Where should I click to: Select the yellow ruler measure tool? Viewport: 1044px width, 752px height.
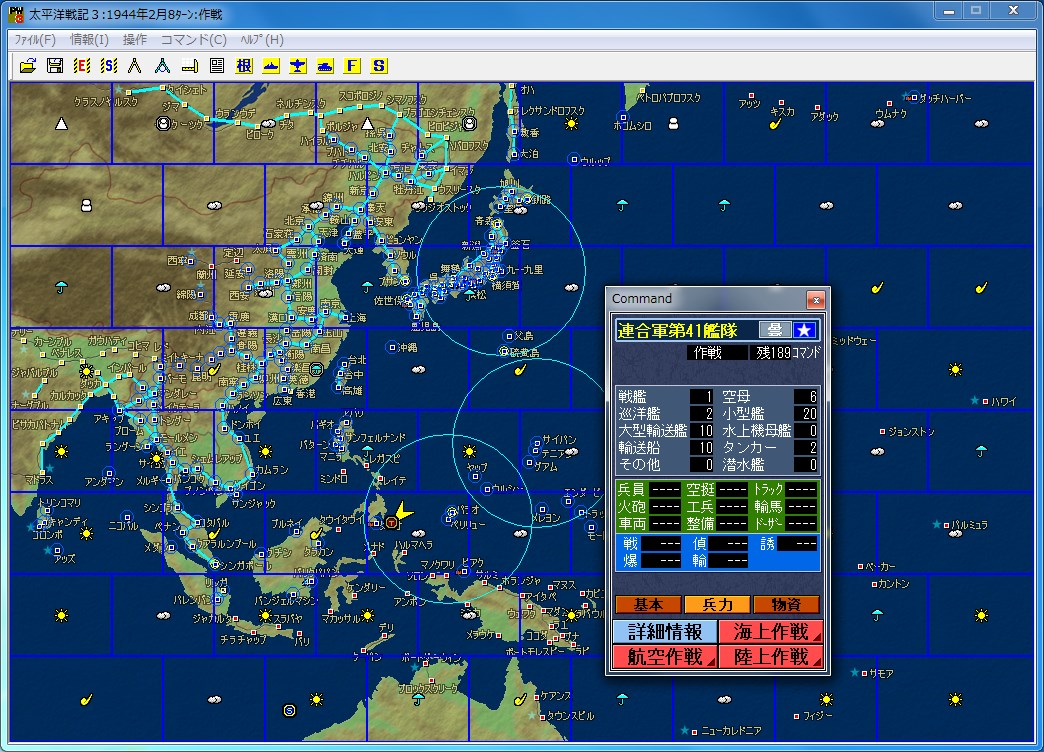click(x=190, y=65)
